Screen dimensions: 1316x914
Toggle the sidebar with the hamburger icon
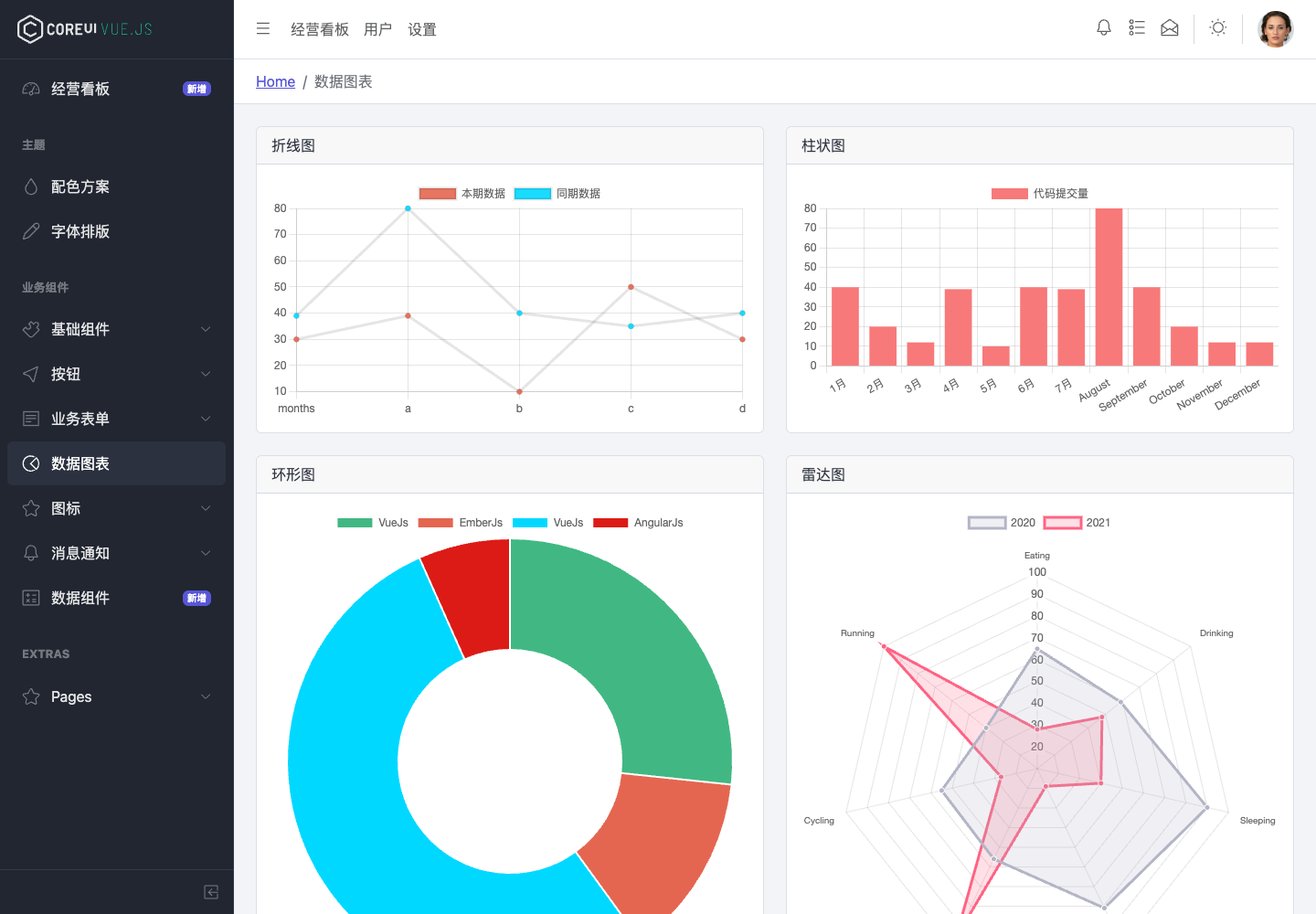pos(263,29)
